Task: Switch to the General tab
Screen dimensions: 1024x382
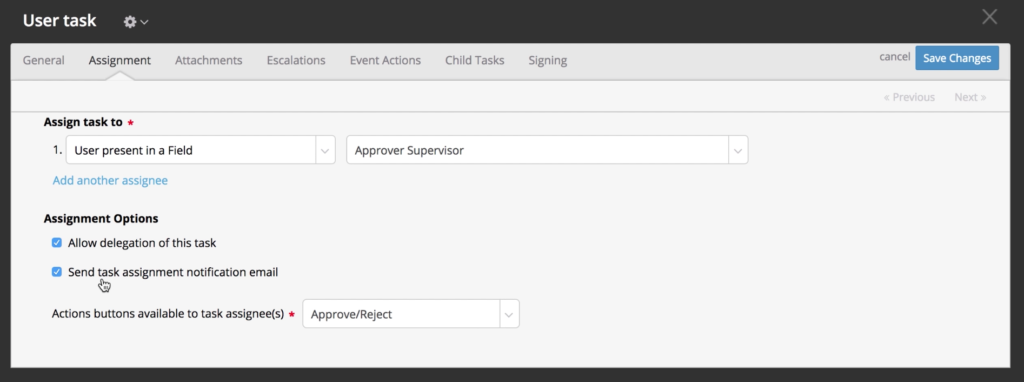Action: (x=44, y=60)
